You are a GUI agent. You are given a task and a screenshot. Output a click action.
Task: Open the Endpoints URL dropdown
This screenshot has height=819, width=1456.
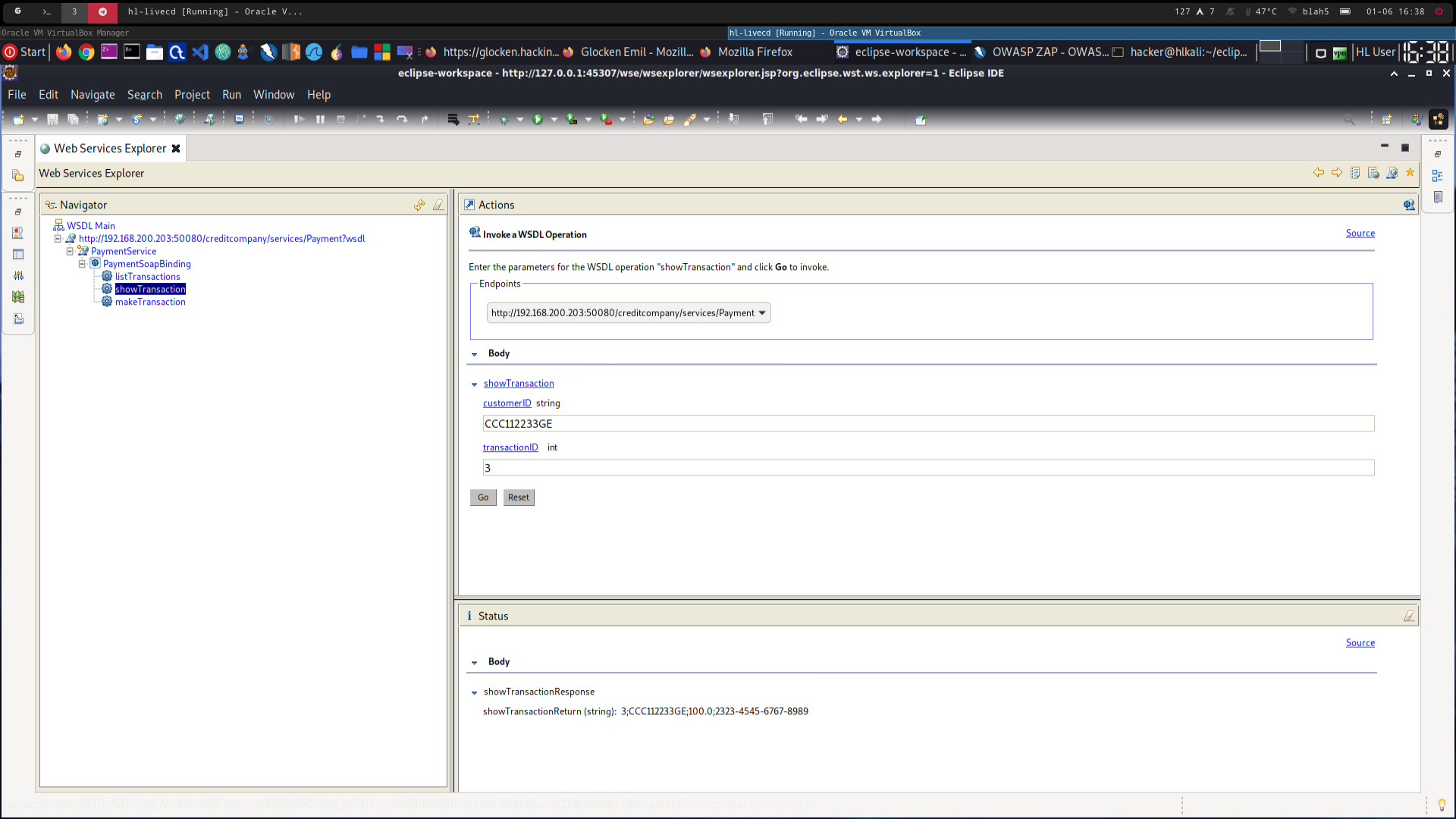click(761, 313)
